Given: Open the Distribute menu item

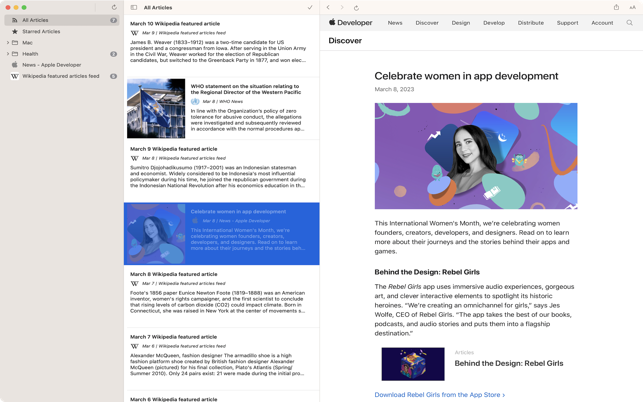Looking at the screenshot, I should coord(531,23).
